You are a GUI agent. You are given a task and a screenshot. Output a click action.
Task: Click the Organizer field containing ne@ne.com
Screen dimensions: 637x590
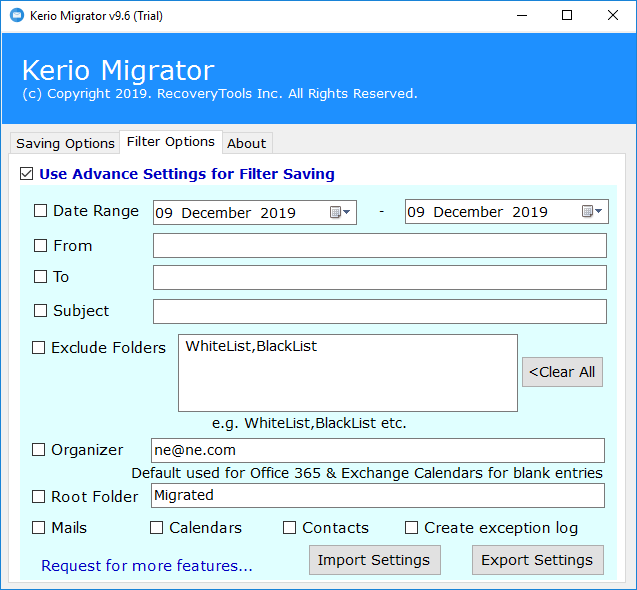(x=378, y=450)
